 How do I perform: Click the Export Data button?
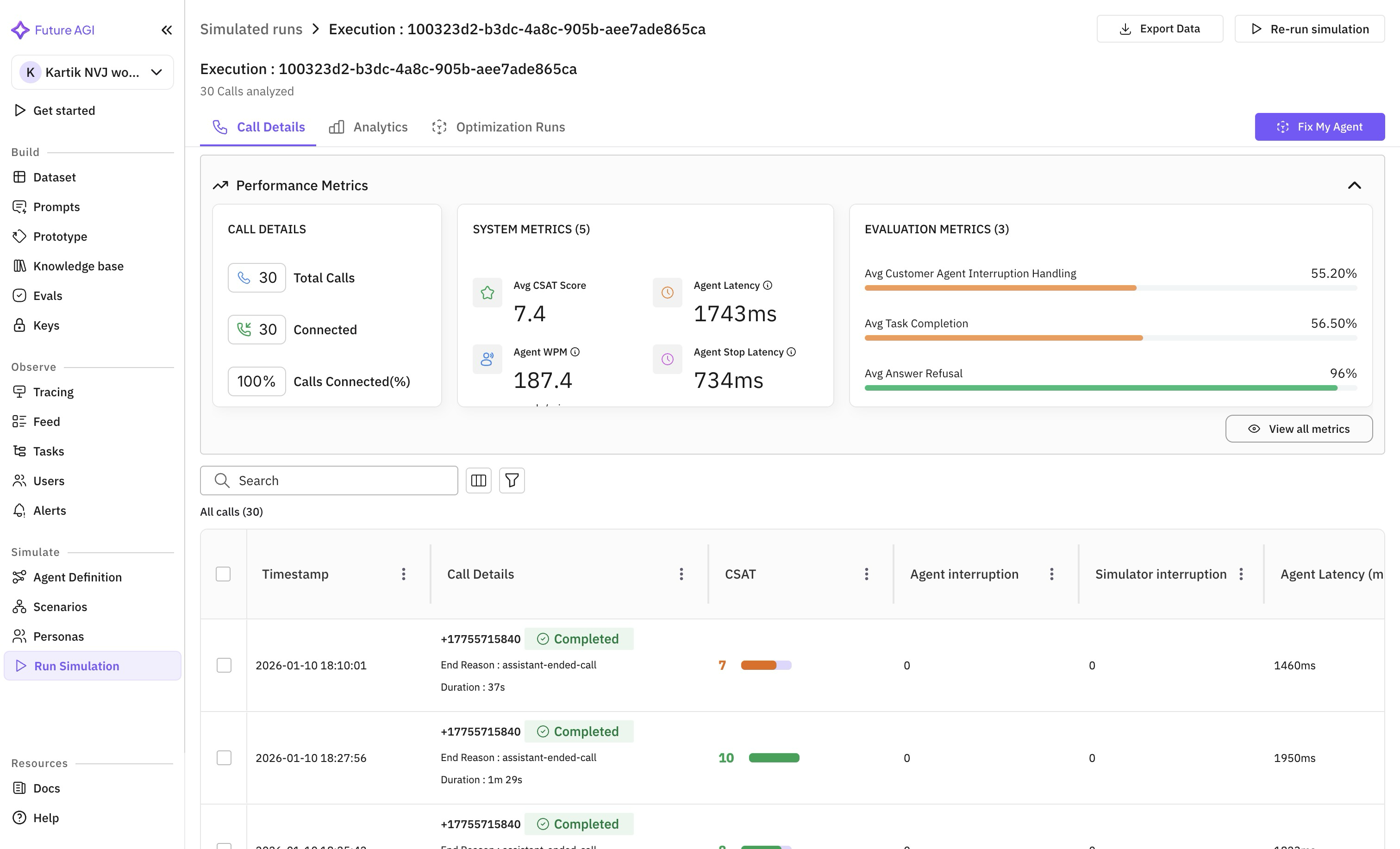click(x=1160, y=29)
